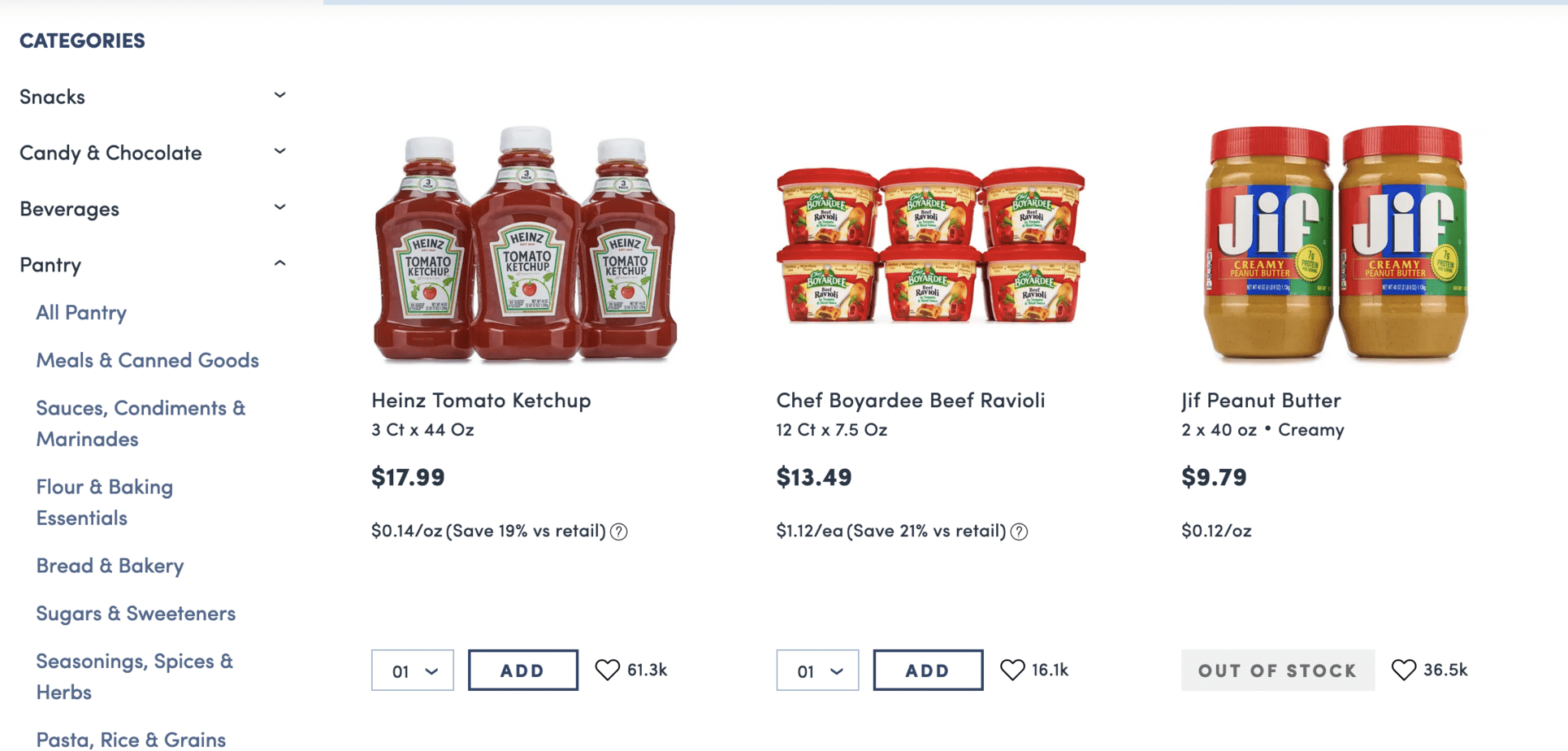Add Heinz Tomato Ketchup to cart
1568x751 pixels.
(x=522, y=671)
